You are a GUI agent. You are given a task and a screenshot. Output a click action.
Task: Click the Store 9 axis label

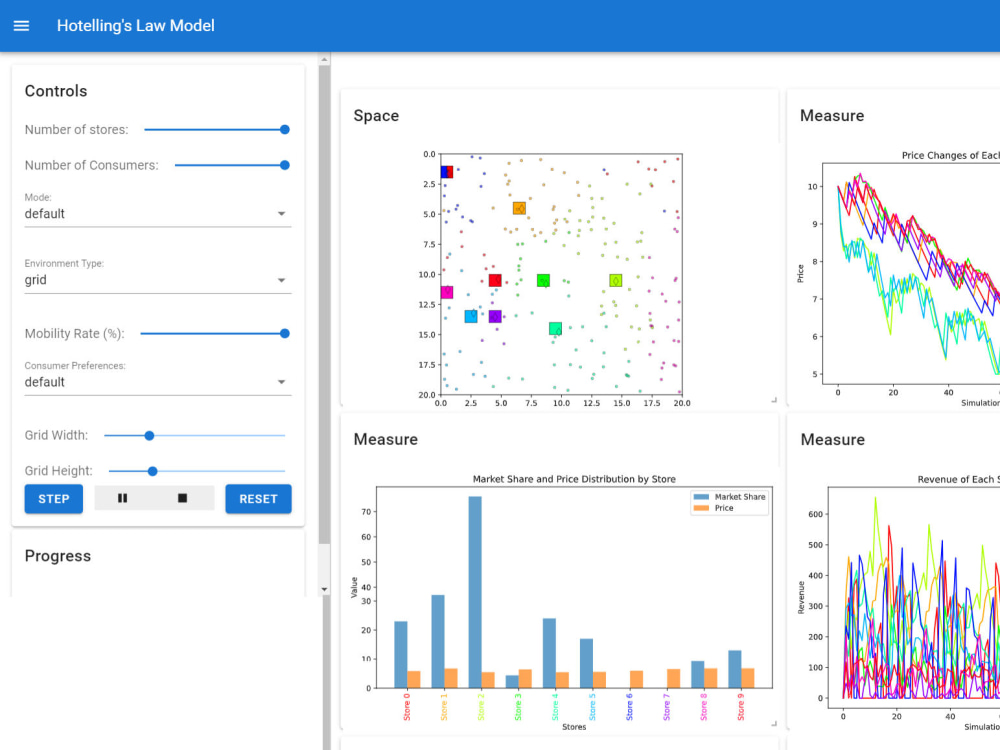point(741,707)
